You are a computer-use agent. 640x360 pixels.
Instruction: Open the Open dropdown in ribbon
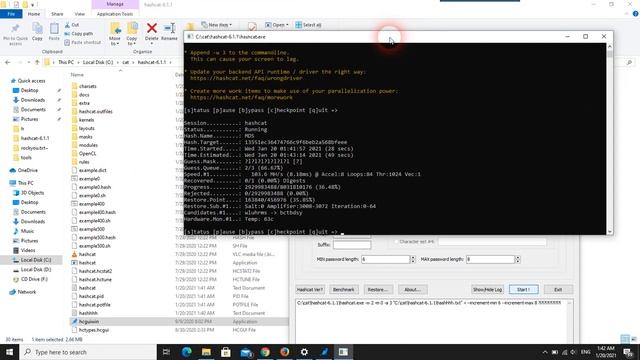point(277,25)
